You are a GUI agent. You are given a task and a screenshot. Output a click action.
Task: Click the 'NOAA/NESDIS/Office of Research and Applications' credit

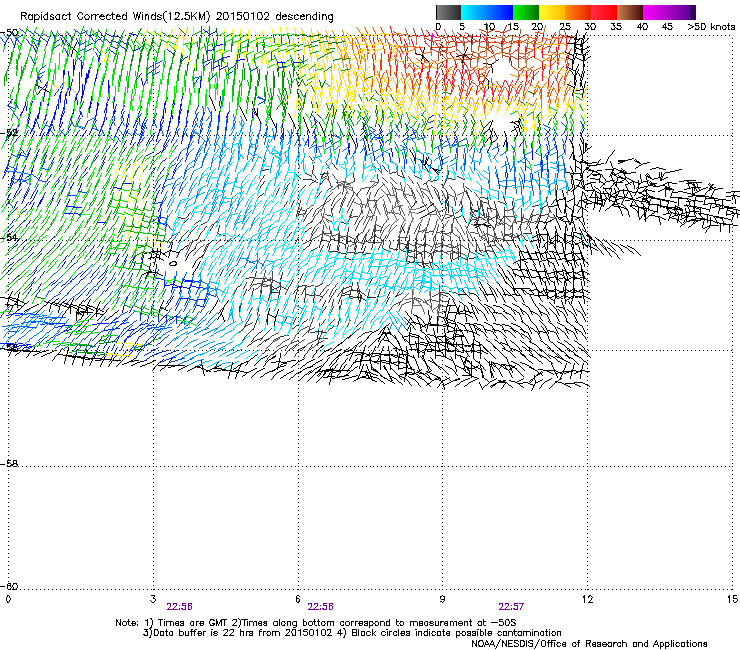[589, 644]
